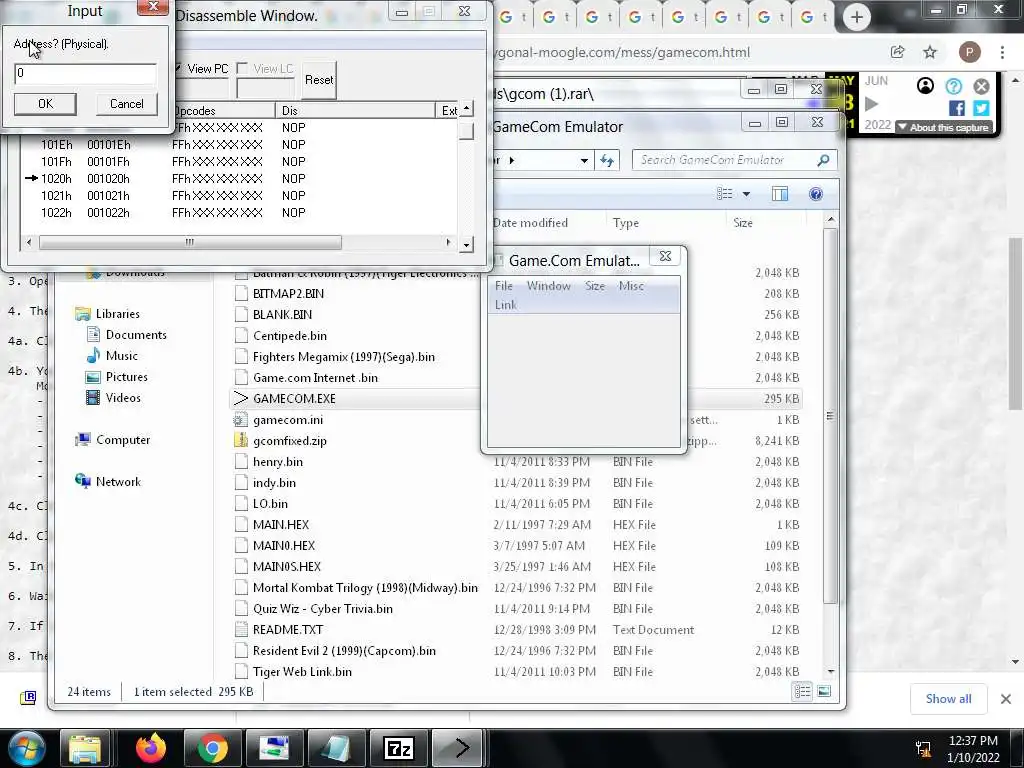This screenshot has height=768, width=1024.
Task: Open Chrome profile avatar
Action: click(x=969, y=52)
